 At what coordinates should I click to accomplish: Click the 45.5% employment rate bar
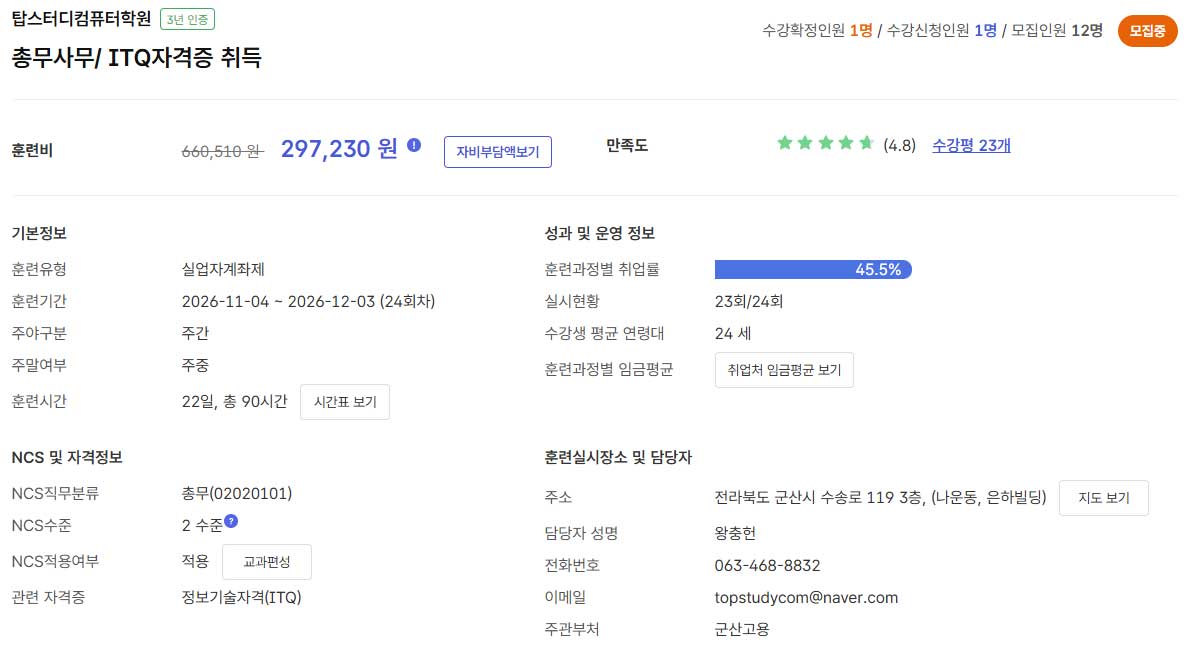(x=813, y=269)
